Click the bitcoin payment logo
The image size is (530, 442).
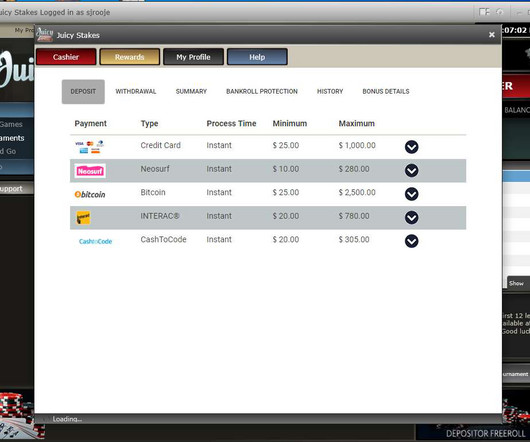click(90, 194)
